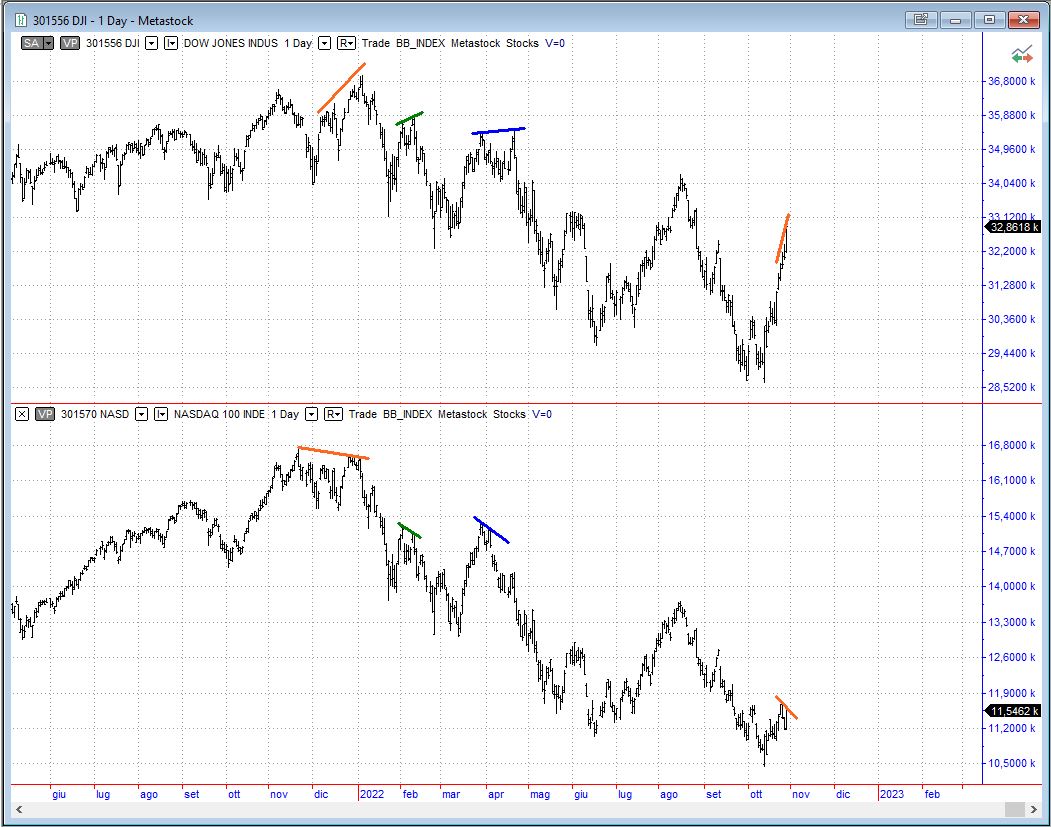Maximize the Metastock chart window
Image resolution: width=1051 pixels, height=827 pixels.
989,19
